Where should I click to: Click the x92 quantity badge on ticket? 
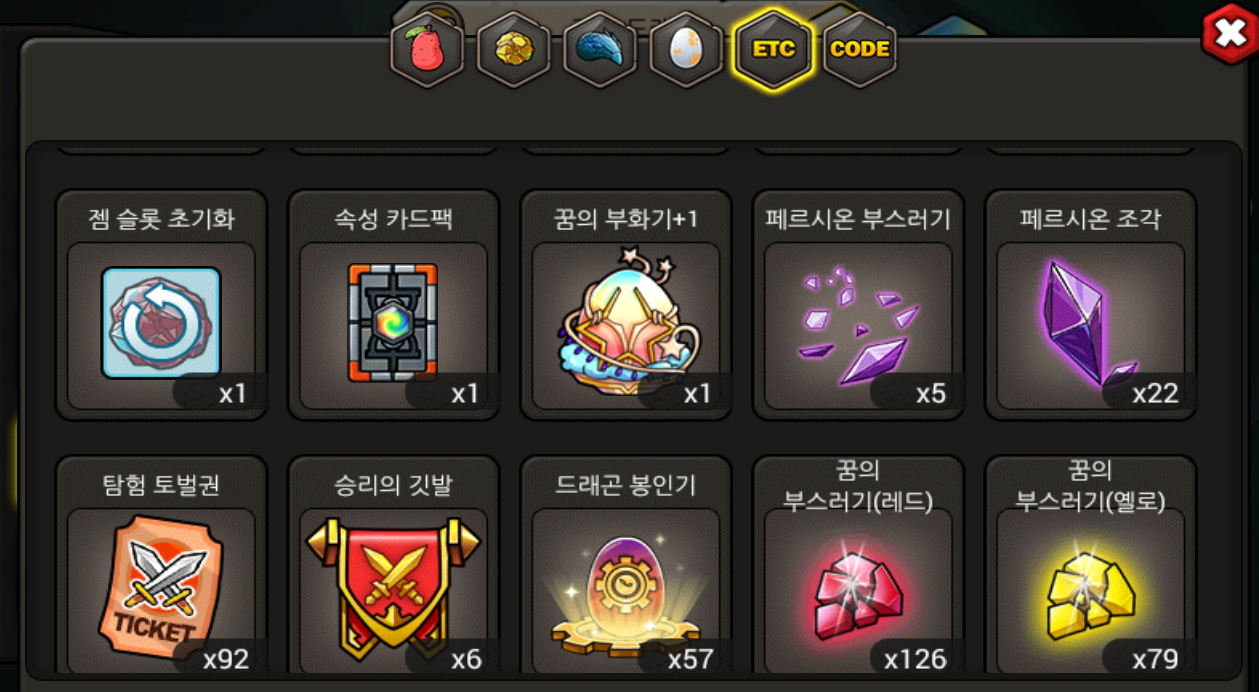[x=224, y=659]
